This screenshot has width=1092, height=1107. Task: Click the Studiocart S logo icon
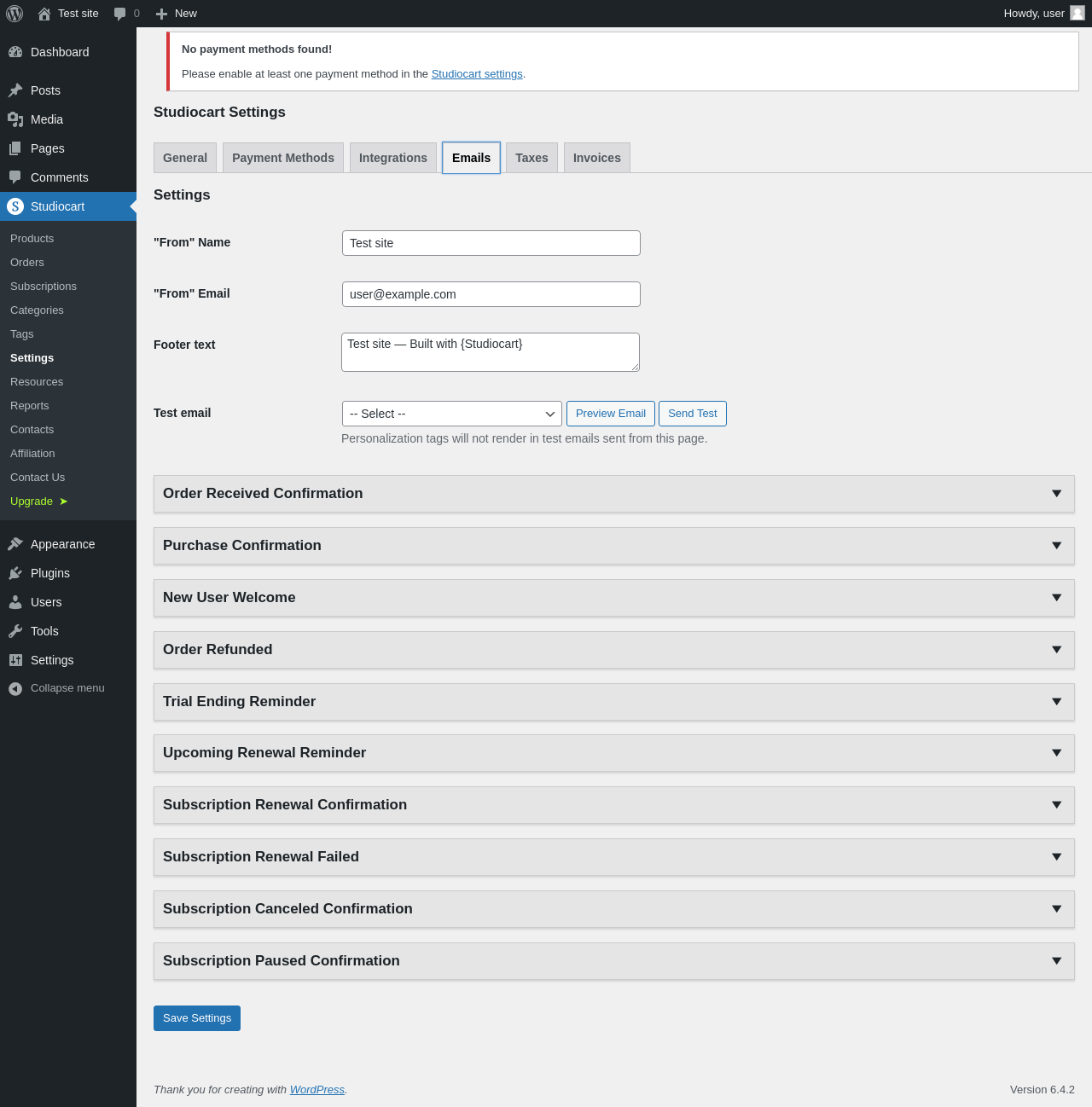click(x=15, y=206)
